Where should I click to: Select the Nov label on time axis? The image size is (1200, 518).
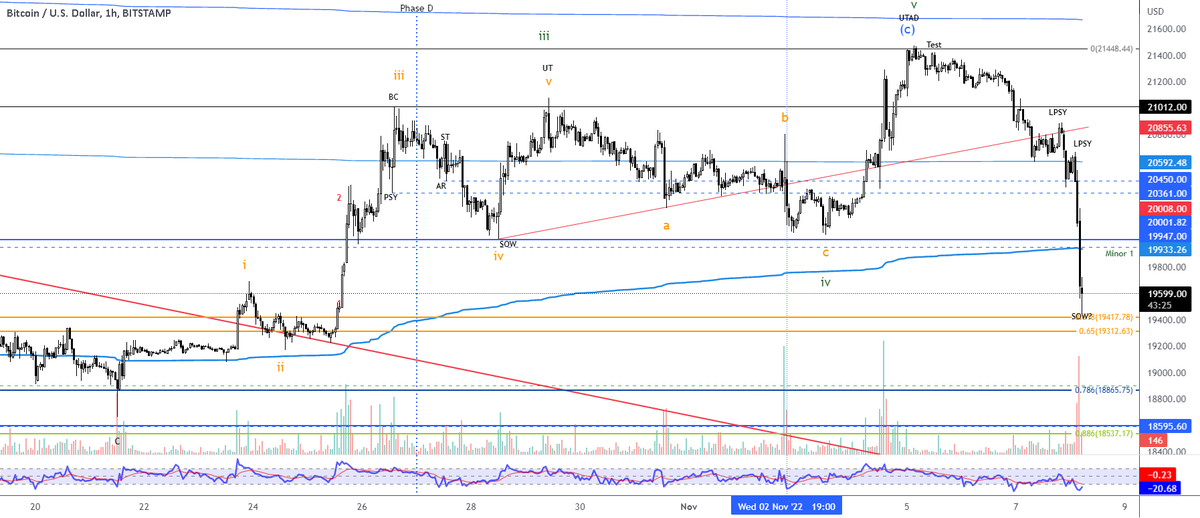pos(689,507)
